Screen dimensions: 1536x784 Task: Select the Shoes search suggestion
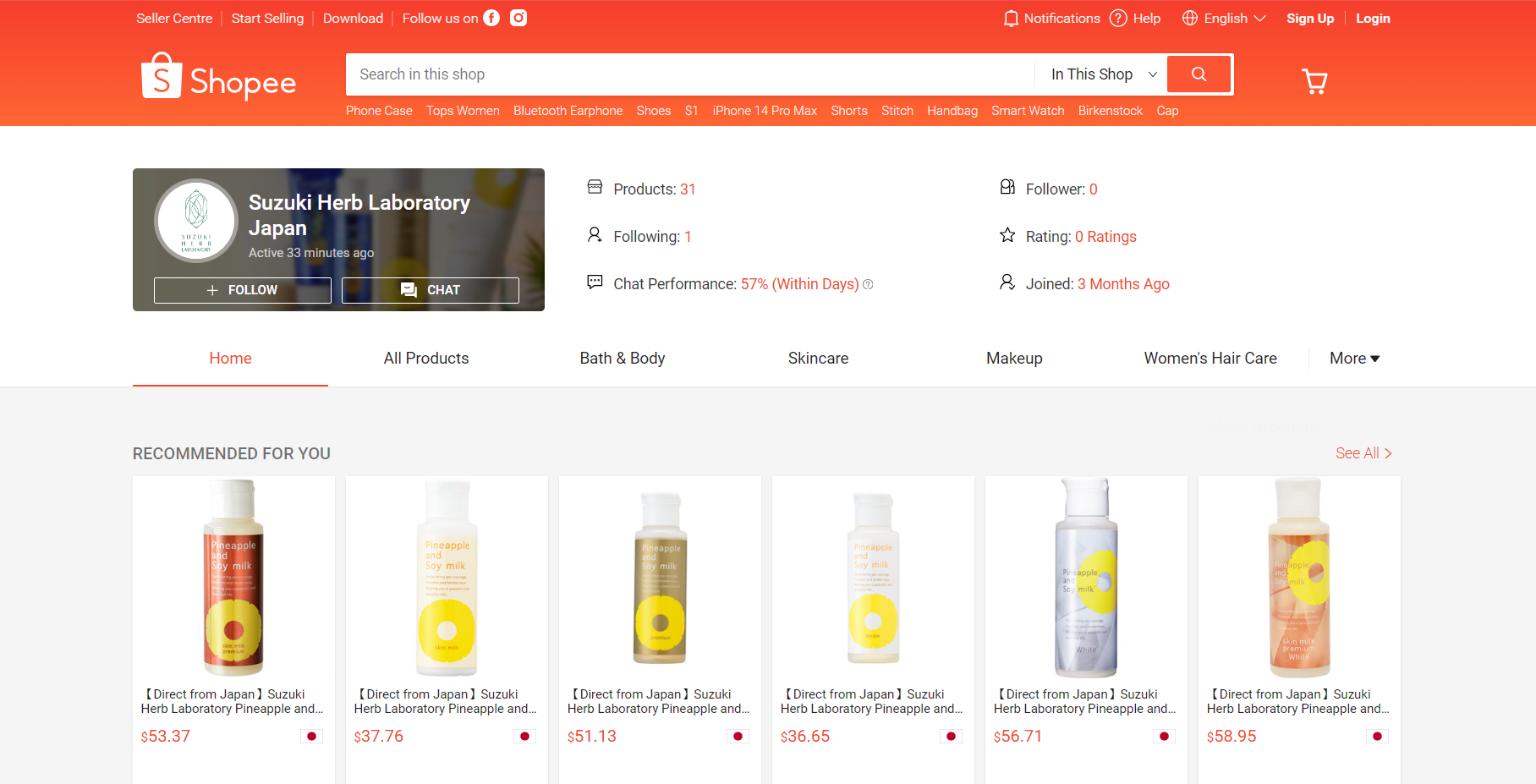653,111
